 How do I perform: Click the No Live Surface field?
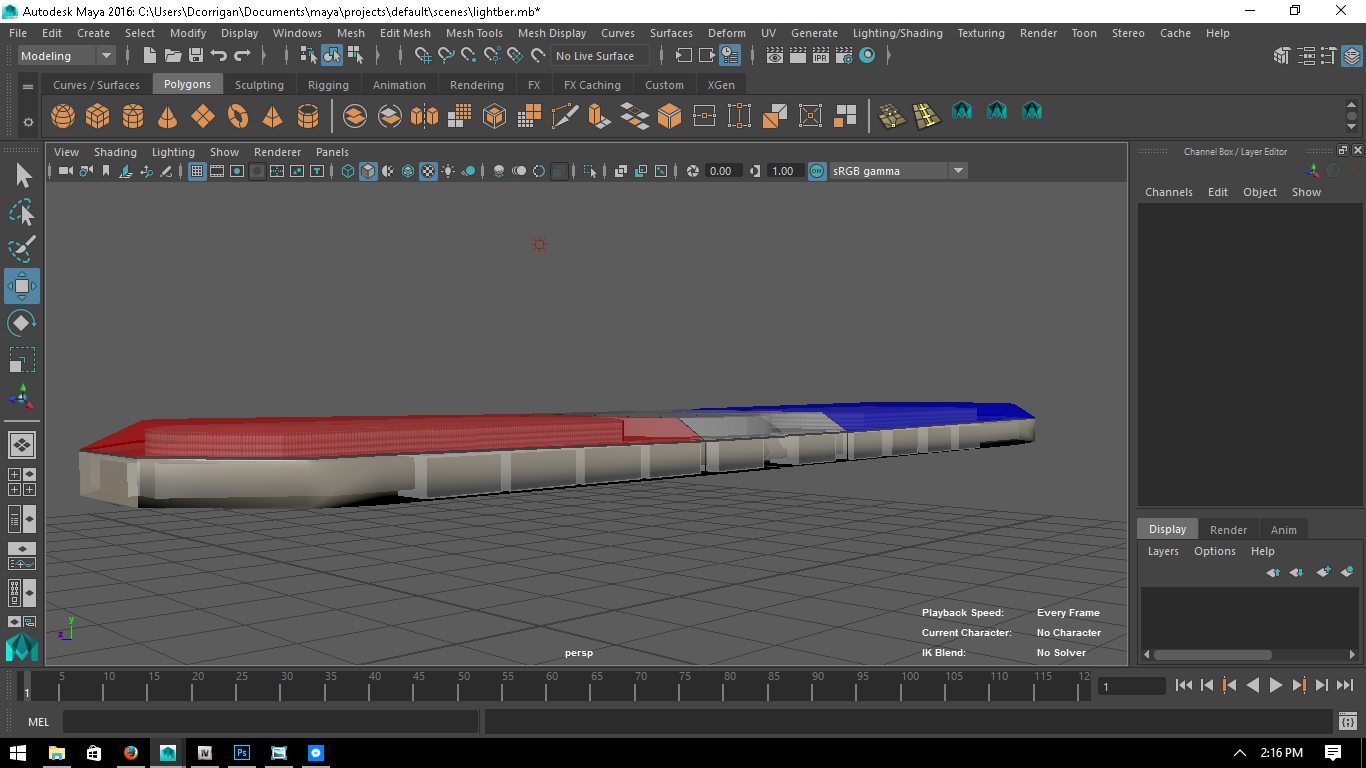click(595, 56)
